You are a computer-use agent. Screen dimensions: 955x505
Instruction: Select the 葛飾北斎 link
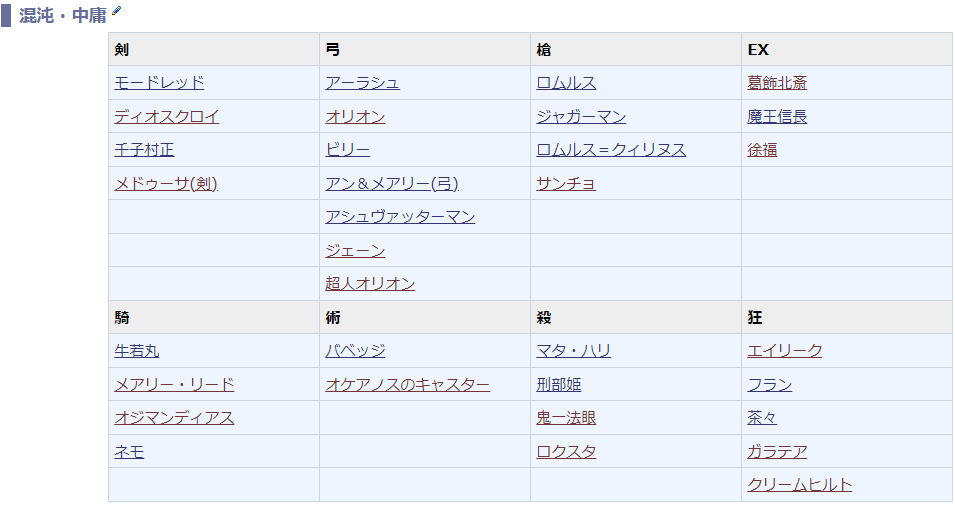(777, 83)
